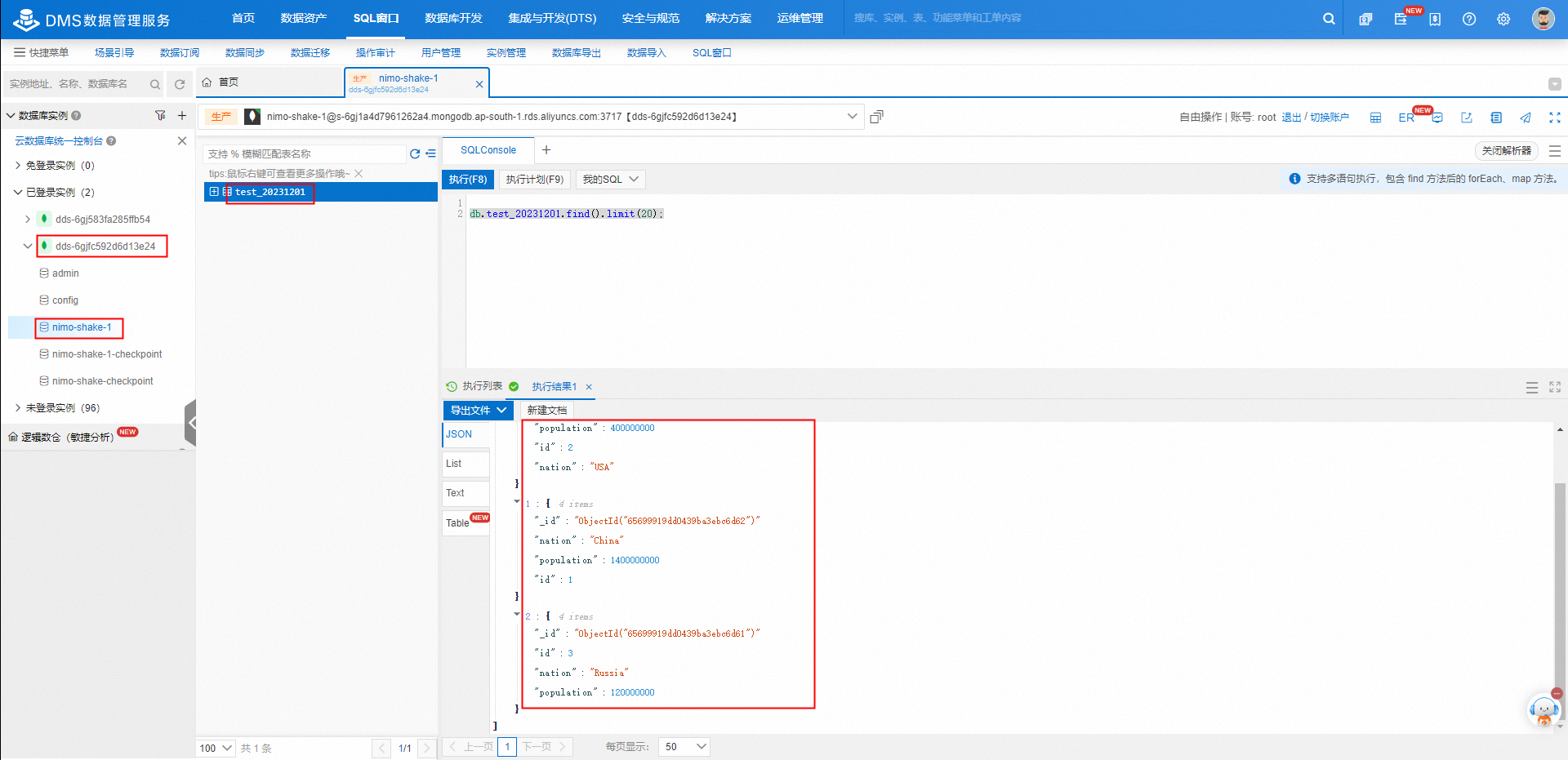This screenshot has width=1568, height=760.
Task: Open the 每页显示 50 dropdown
Action: pos(684,746)
